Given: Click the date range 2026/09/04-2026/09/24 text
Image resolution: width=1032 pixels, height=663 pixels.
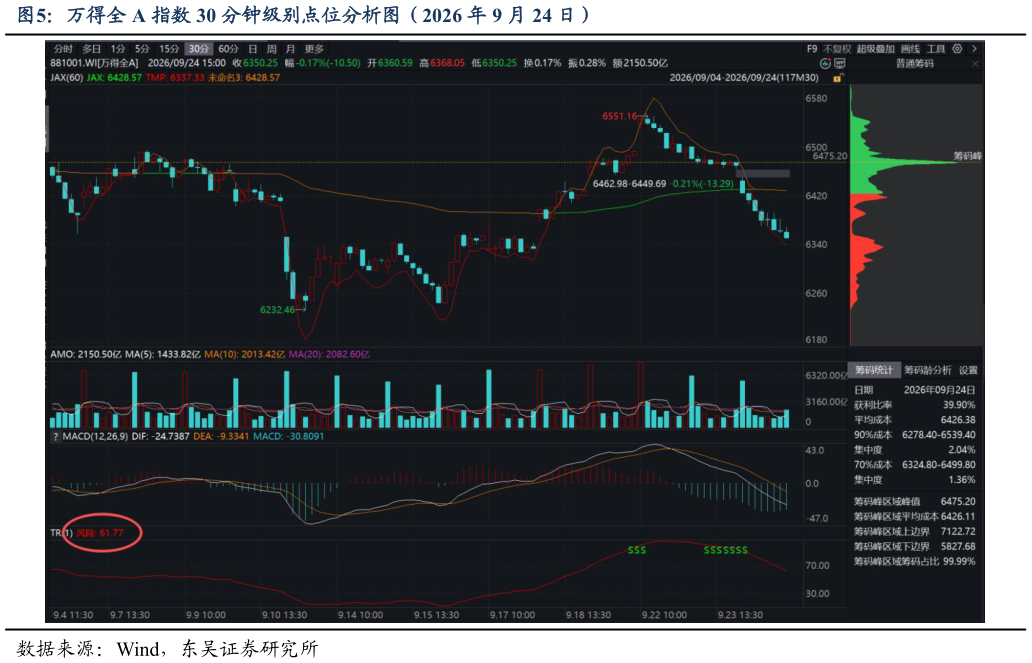Looking at the screenshot, I should point(744,78).
